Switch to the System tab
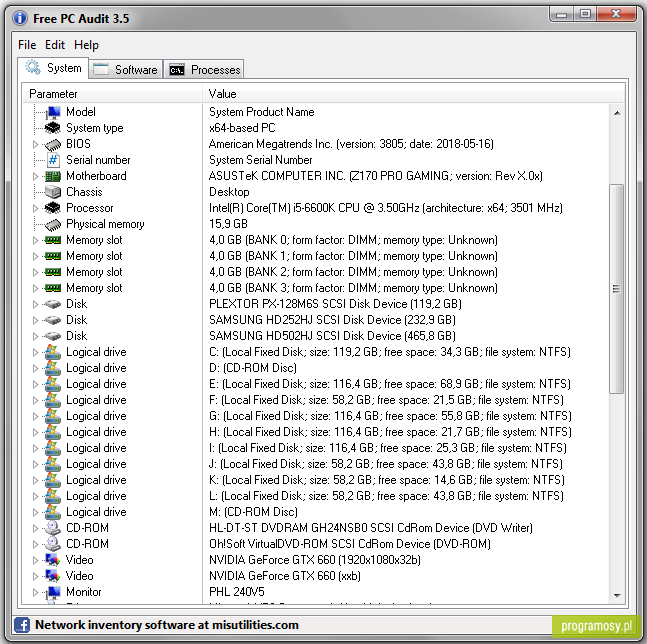Screen dimensions: 647x644 53,68
